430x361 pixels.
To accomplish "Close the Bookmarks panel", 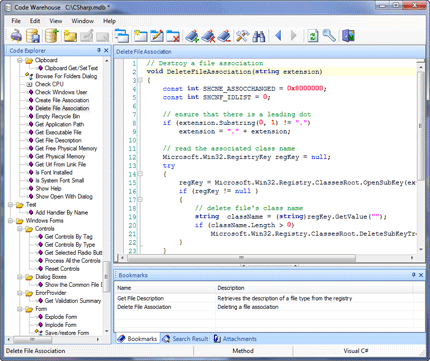I will (421, 275).
